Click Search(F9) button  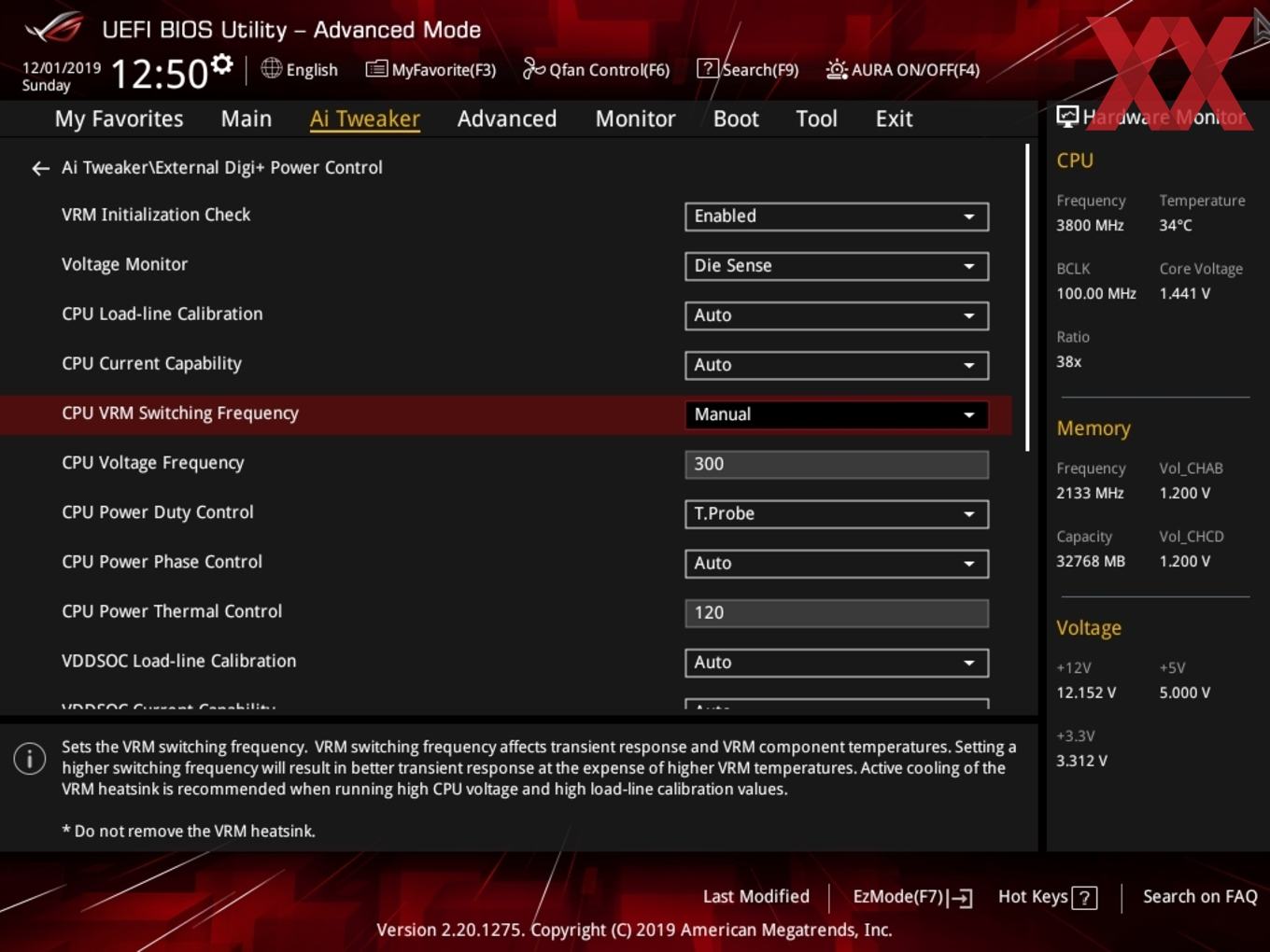point(748,69)
